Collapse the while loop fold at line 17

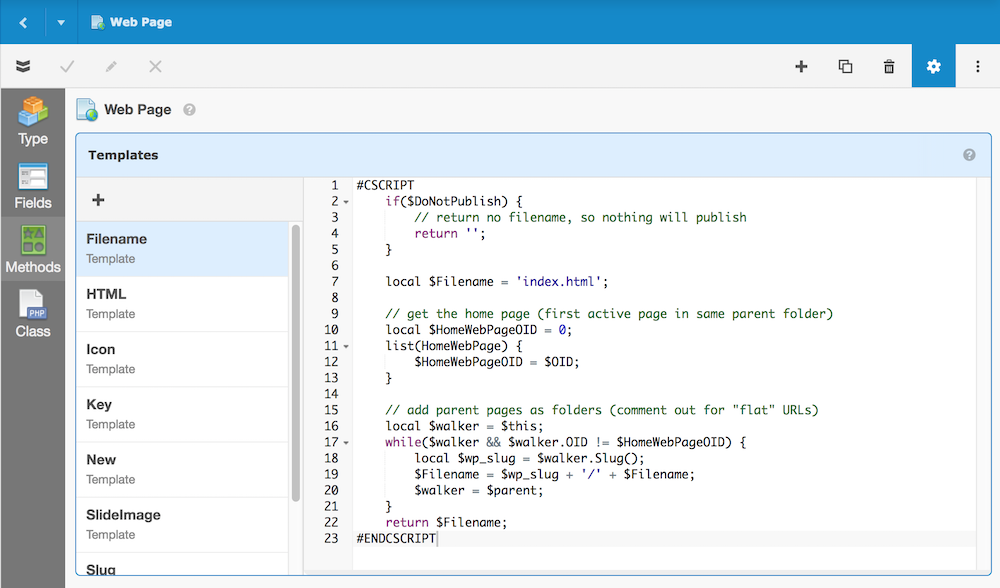coord(346,442)
